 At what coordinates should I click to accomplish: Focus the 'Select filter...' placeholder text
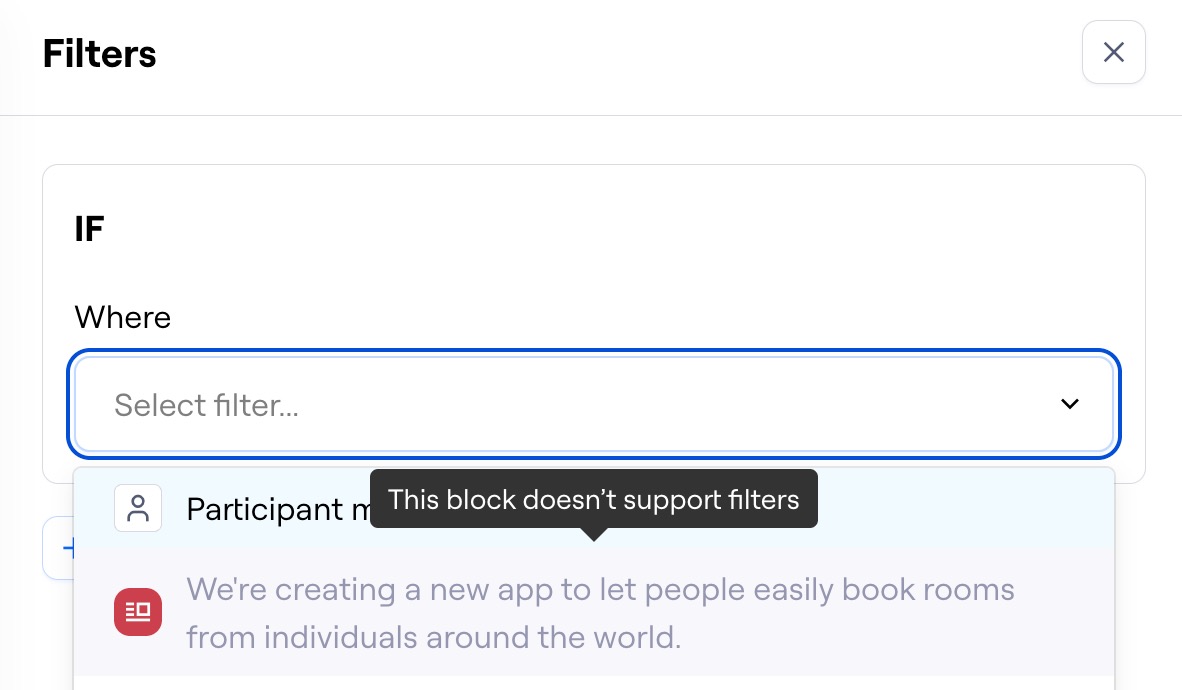click(207, 405)
